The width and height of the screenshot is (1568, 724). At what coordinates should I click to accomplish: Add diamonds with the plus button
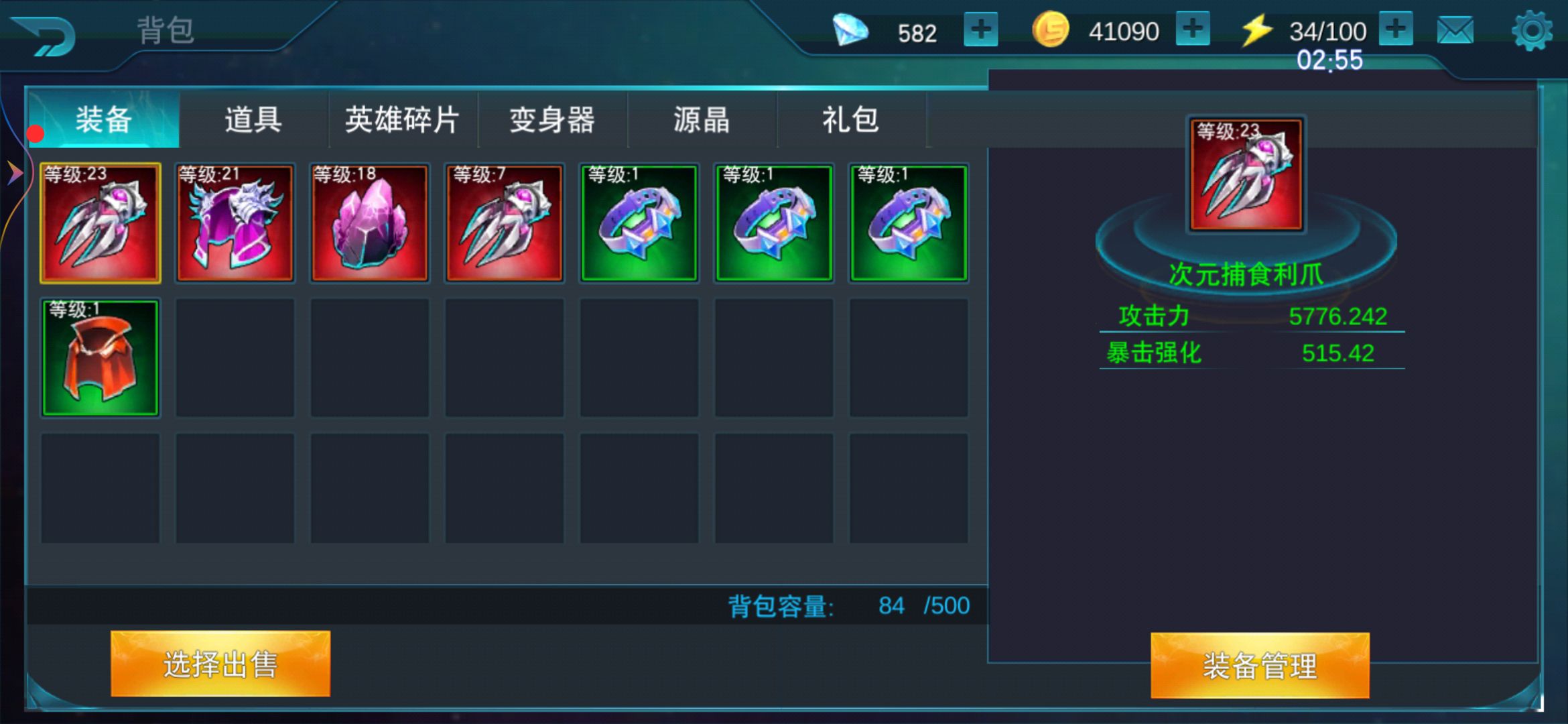980,30
